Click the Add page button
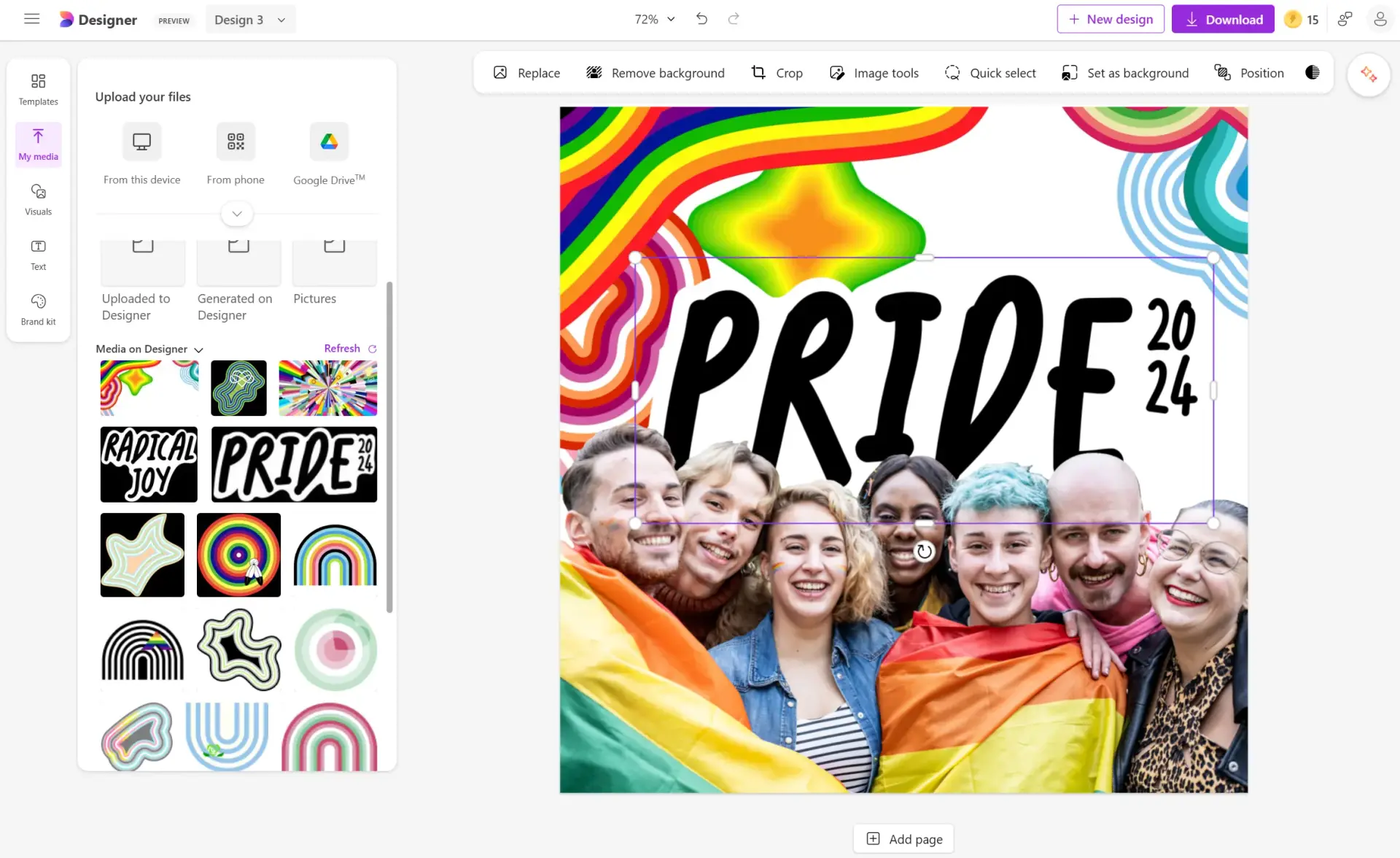 (904, 838)
